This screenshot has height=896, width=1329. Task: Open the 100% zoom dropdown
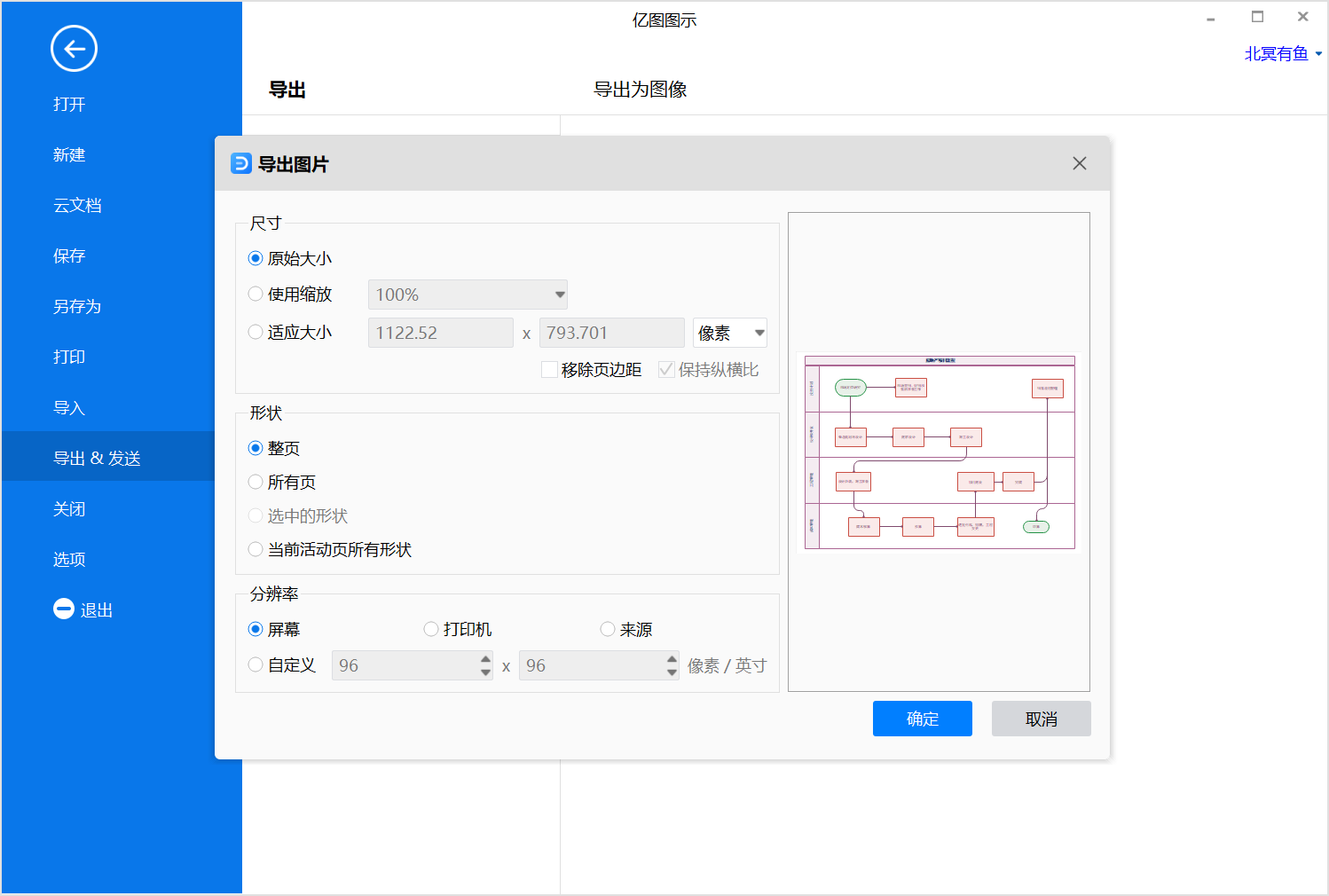(468, 295)
